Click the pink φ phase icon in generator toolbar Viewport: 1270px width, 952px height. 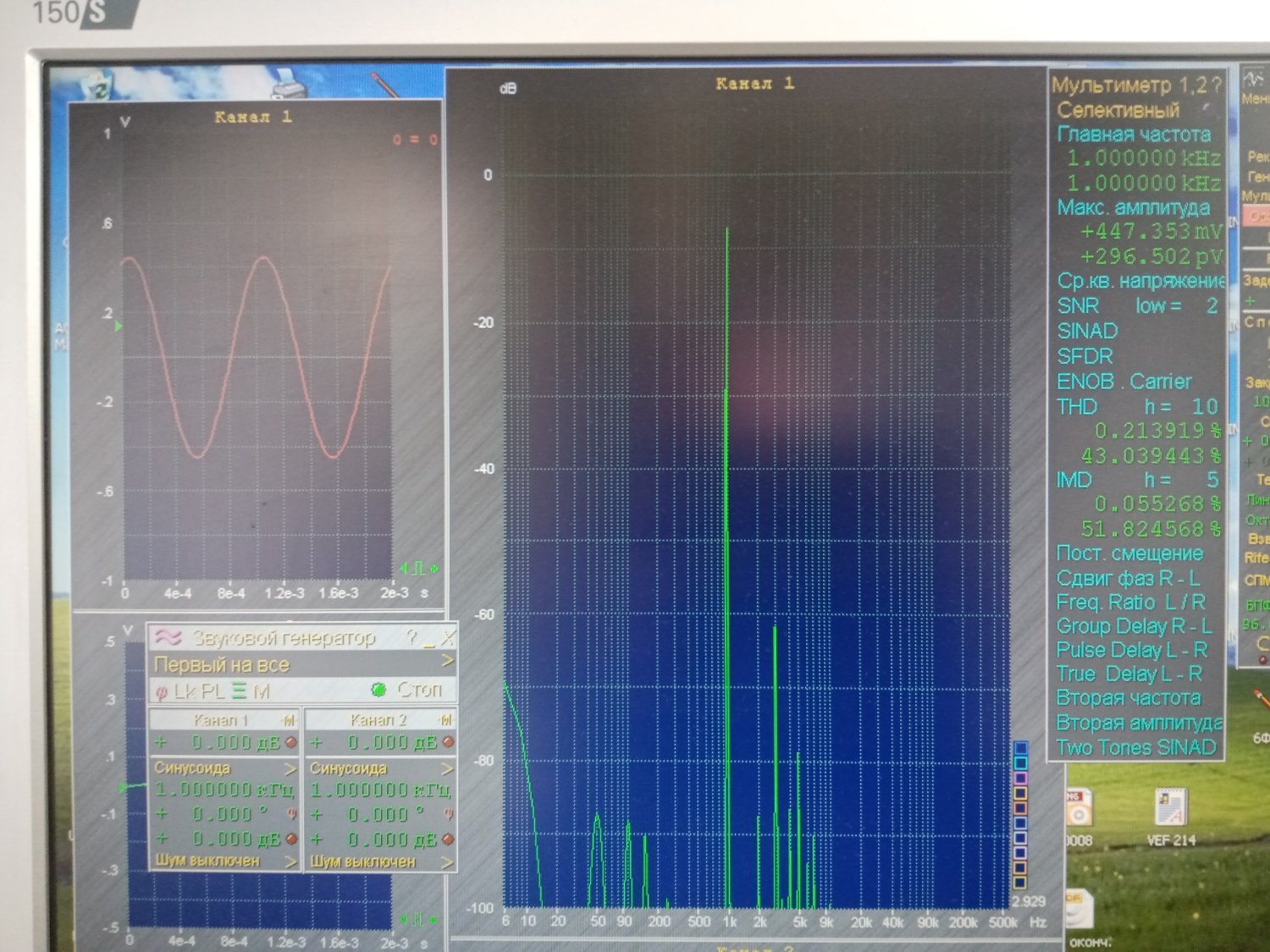(161, 692)
